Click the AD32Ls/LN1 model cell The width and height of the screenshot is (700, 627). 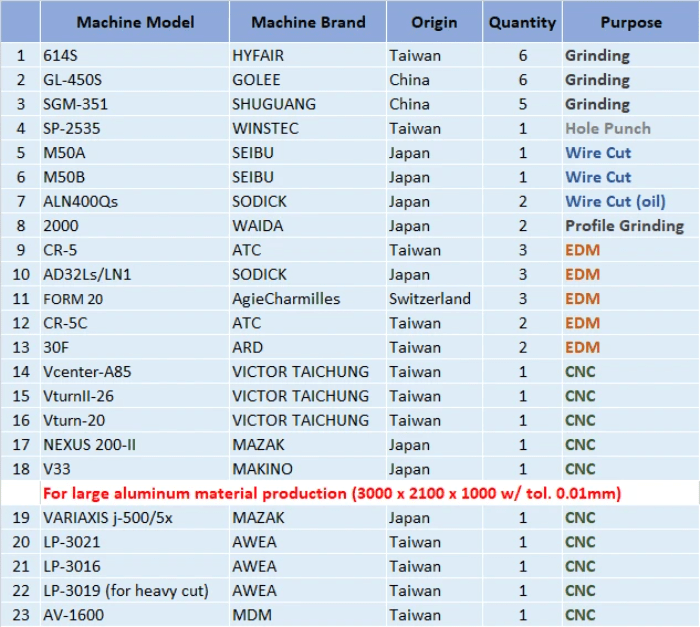135,274
